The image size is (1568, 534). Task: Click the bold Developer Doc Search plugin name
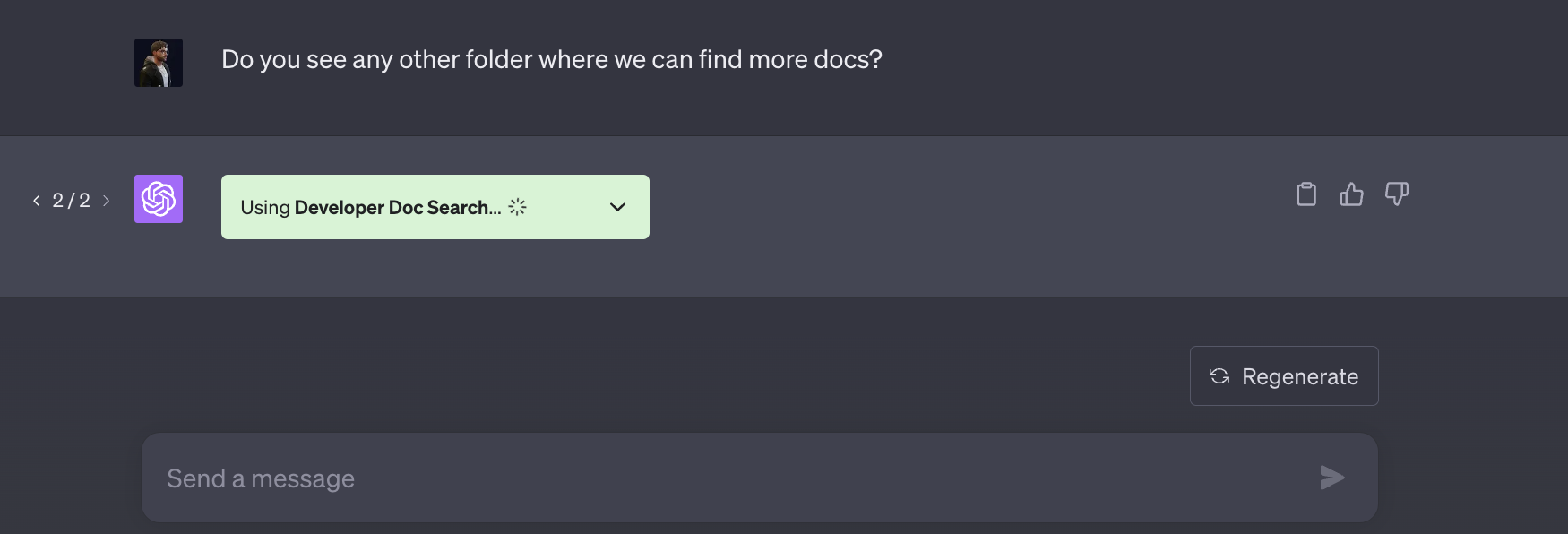[397, 207]
